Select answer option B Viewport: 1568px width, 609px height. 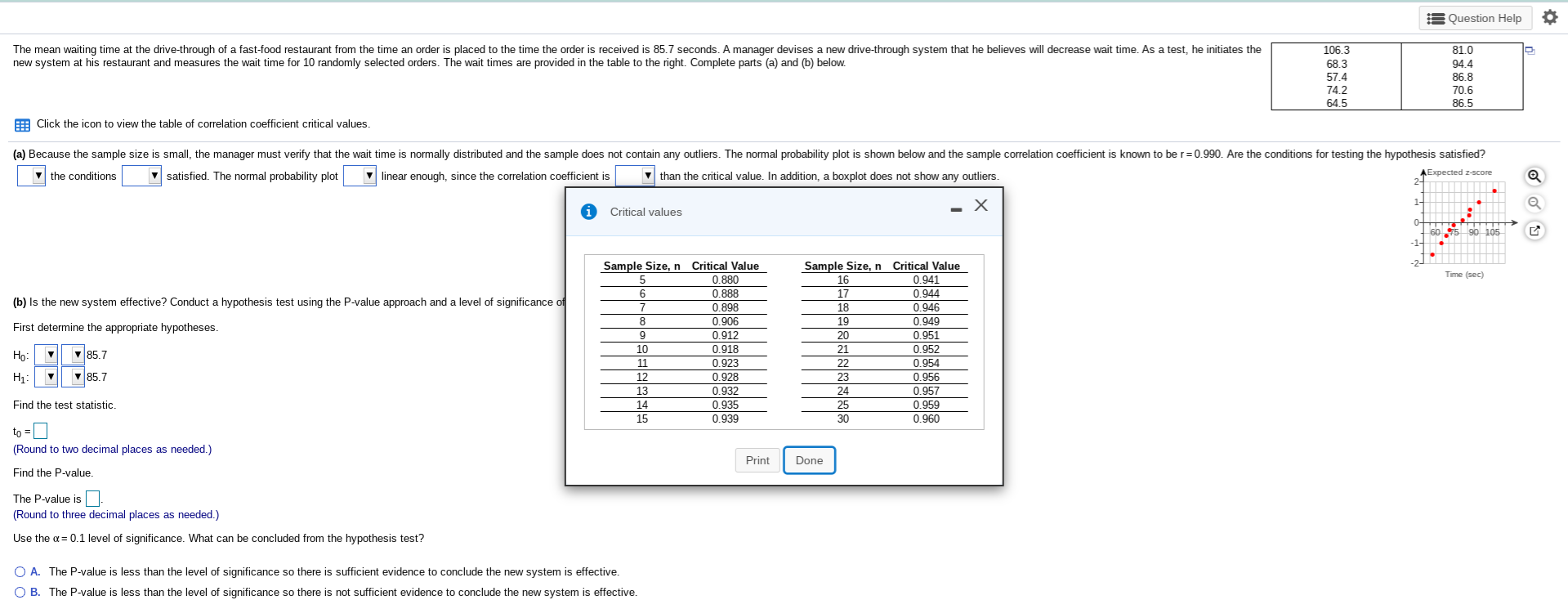20,593
